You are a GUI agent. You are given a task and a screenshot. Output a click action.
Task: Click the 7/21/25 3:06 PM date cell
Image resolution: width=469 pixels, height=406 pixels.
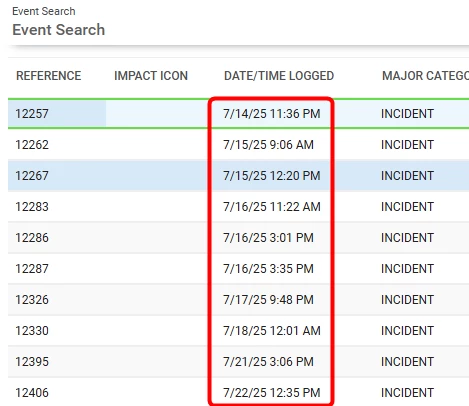tap(268, 362)
